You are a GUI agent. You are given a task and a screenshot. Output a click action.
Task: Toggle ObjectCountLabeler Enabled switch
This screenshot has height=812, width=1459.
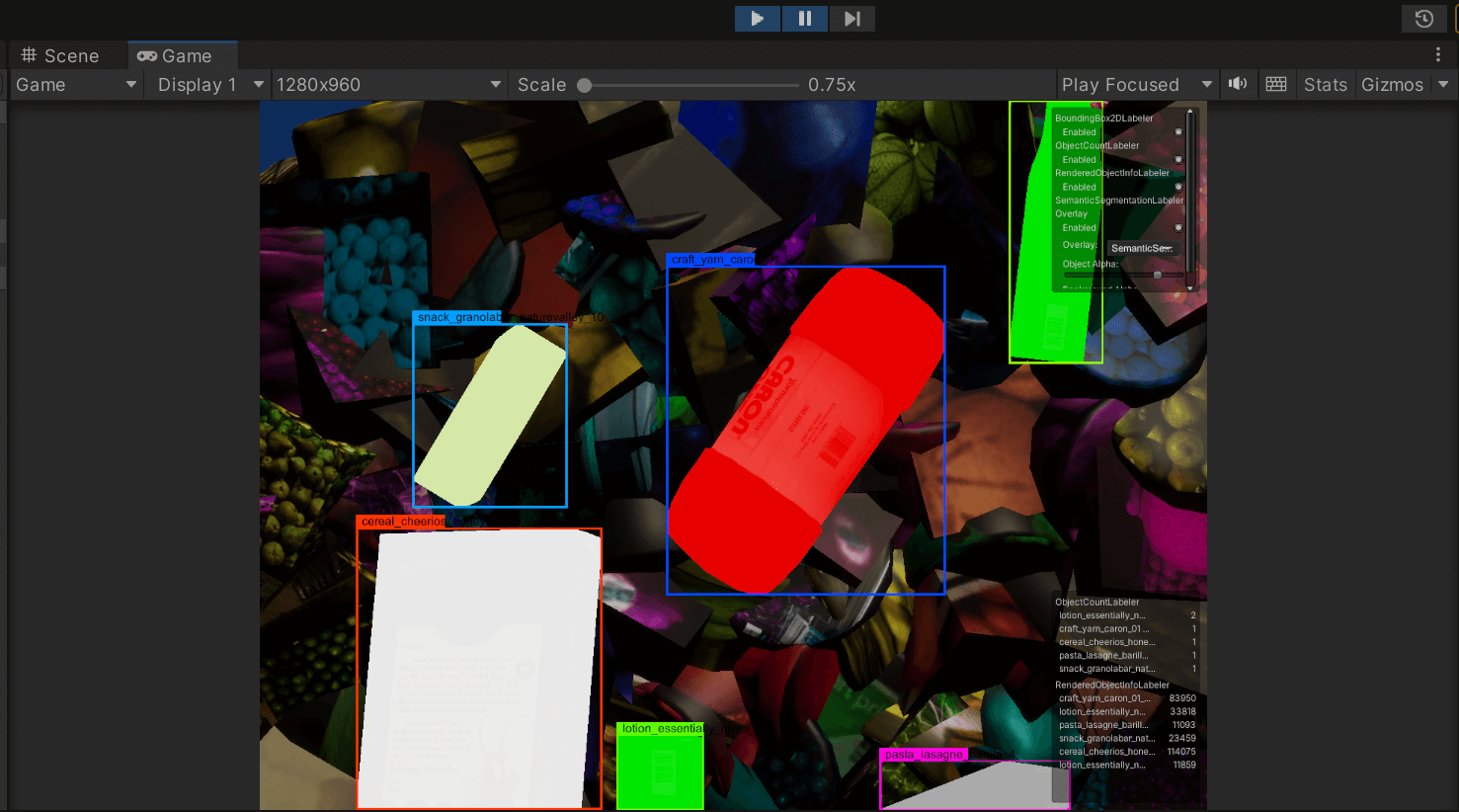(1178, 160)
